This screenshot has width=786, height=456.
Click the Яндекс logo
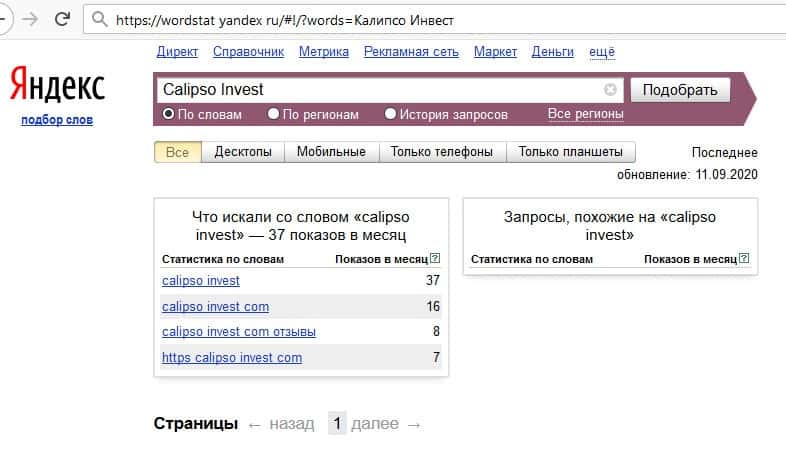coord(57,88)
